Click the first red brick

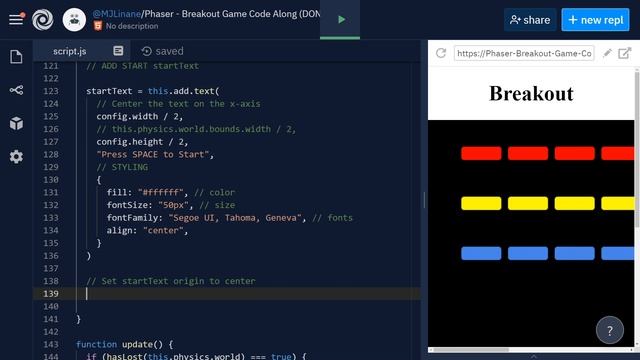(x=481, y=153)
